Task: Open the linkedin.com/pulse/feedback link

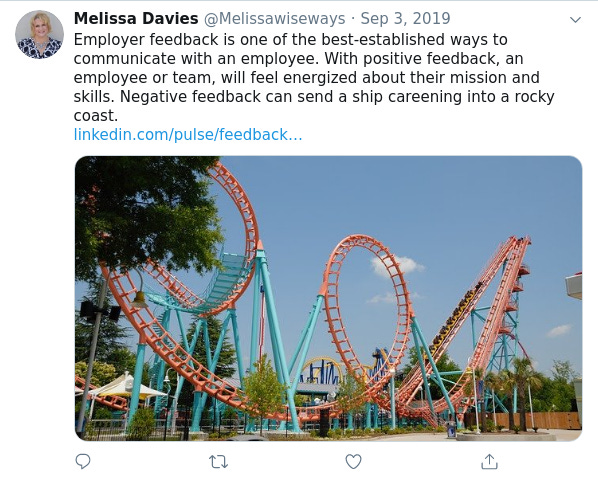Action: pyautogui.click(x=188, y=135)
